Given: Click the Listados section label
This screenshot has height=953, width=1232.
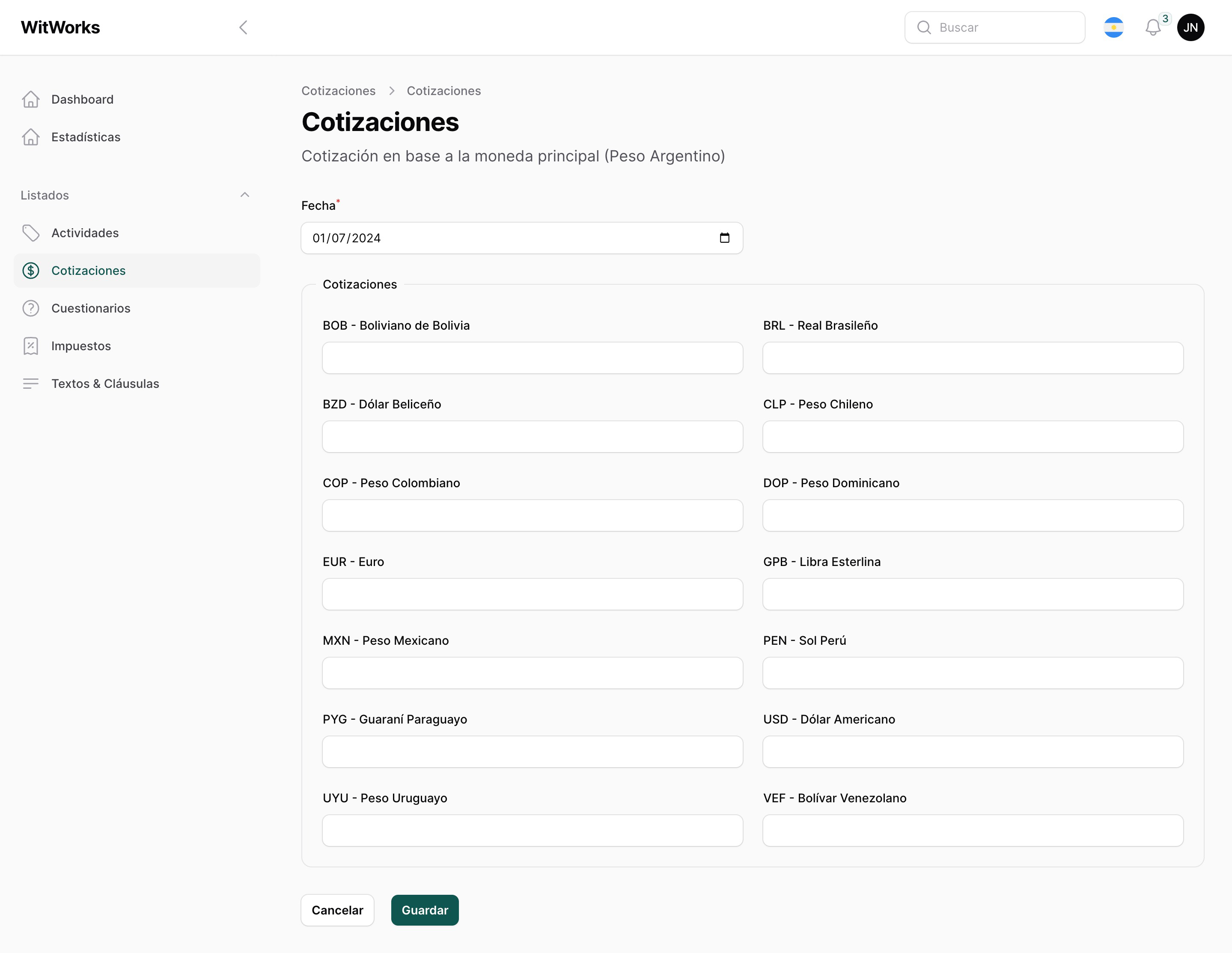Looking at the screenshot, I should pyautogui.click(x=45, y=195).
